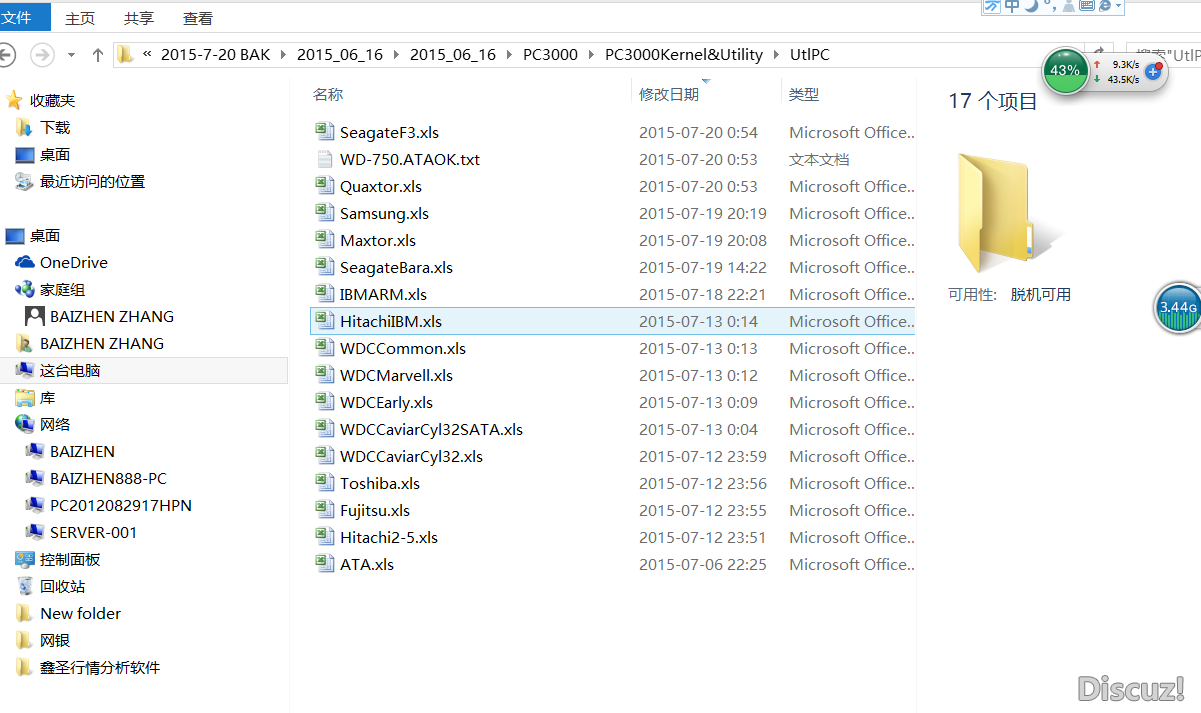Open the IME toolbar dropdown arrow

[1119, 6]
